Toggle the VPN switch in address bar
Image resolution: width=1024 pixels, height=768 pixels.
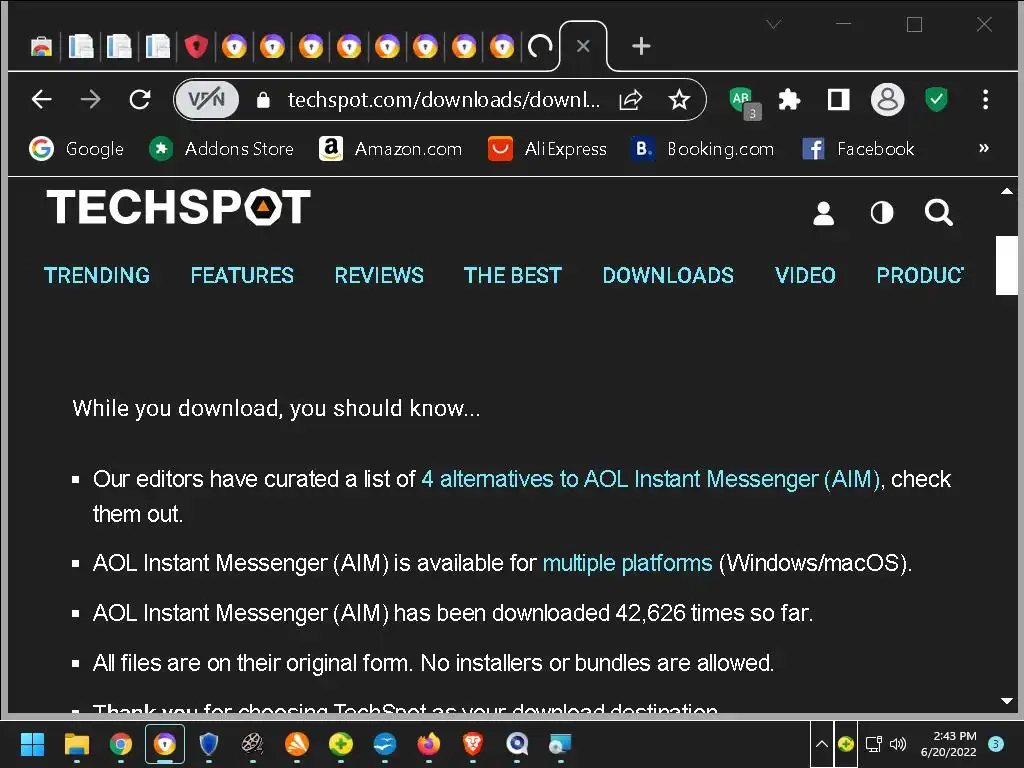pos(207,99)
